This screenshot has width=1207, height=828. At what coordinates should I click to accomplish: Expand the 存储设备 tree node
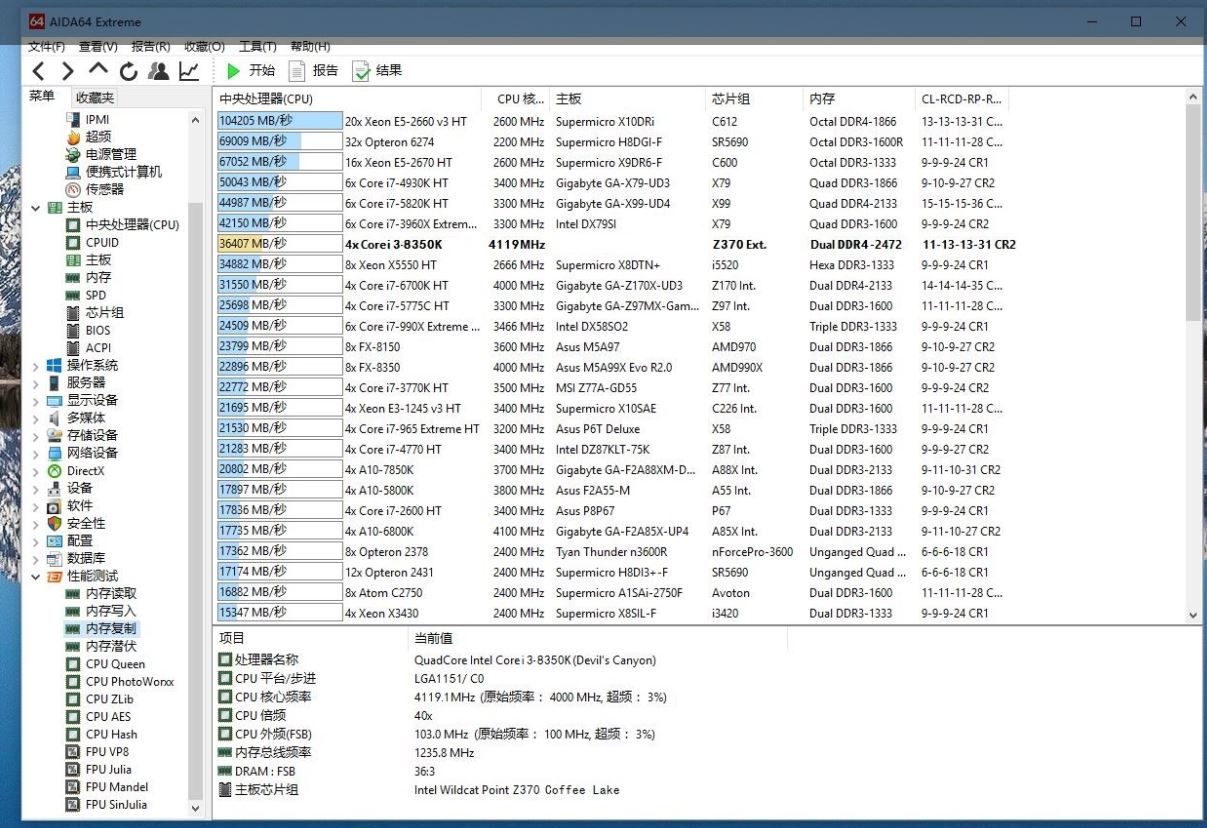click(x=36, y=436)
